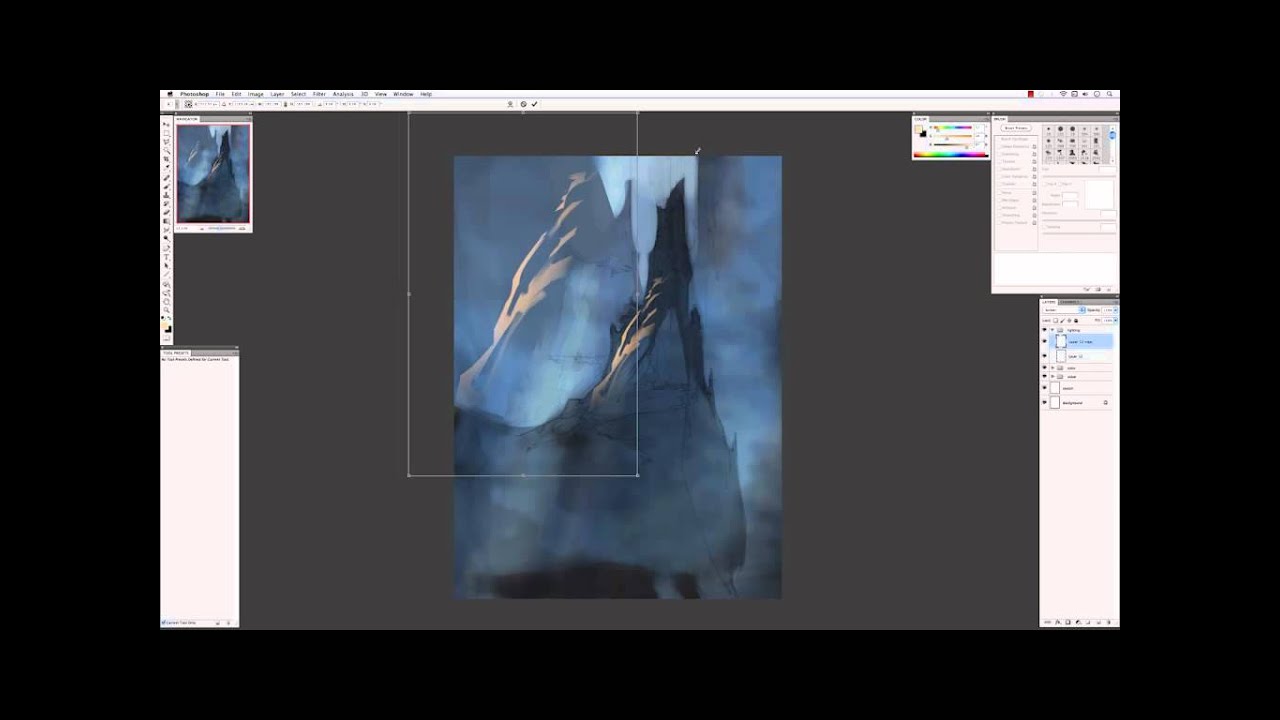The height and width of the screenshot is (720, 1280).
Task: Open the Analysis menu
Action: click(x=343, y=94)
